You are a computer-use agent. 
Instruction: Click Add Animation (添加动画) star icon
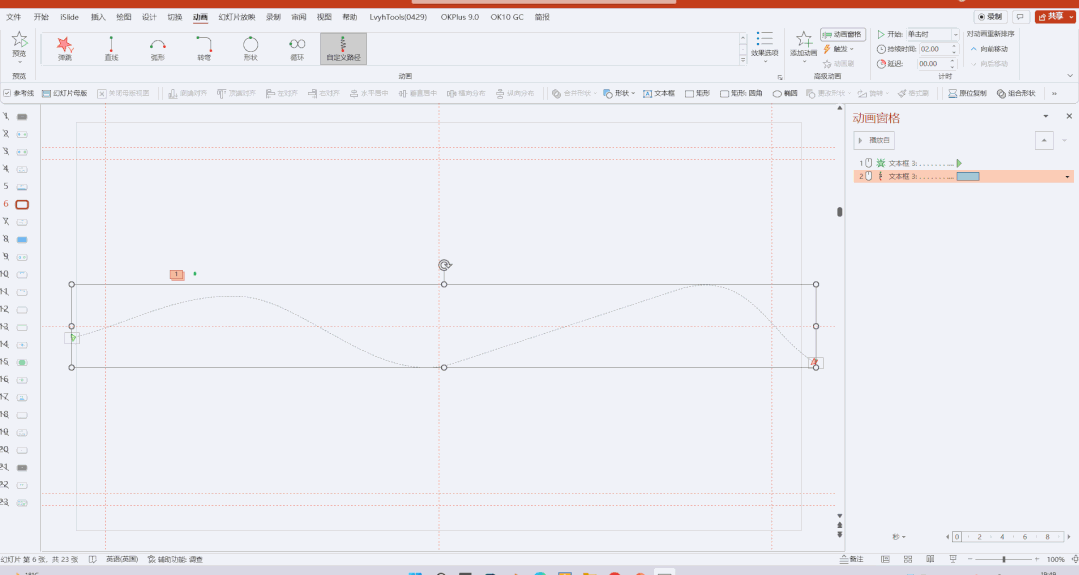804,40
